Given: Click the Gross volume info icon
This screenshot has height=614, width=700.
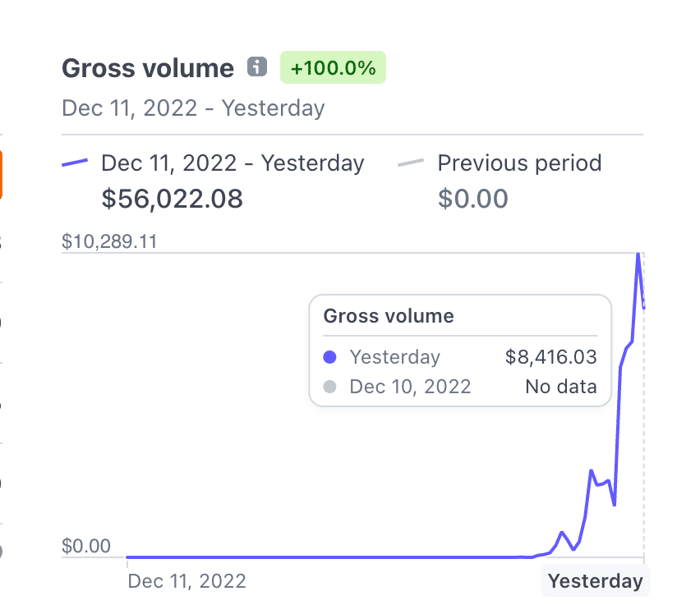Looking at the screenshot, I should point(257,67).
